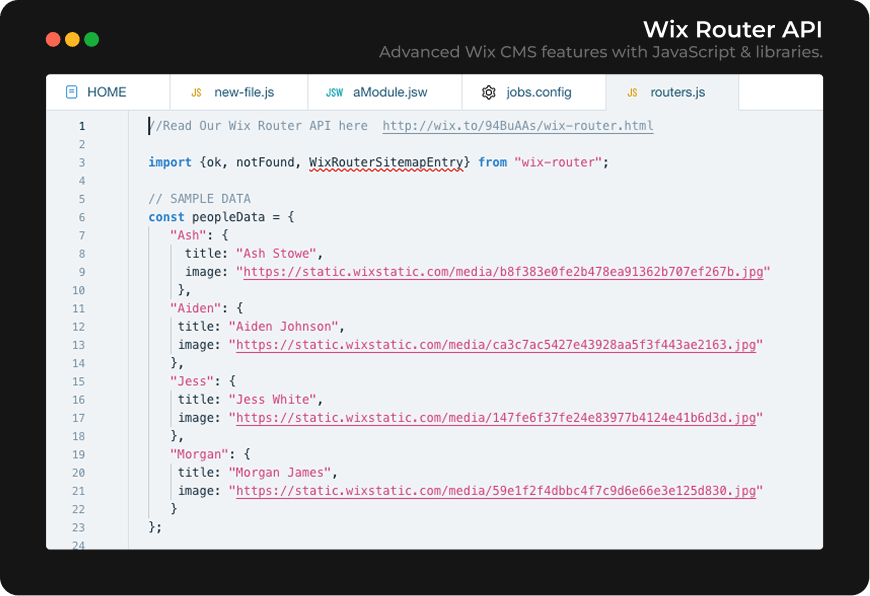Click the "Ash Stowe" title string

click(276, 254)
